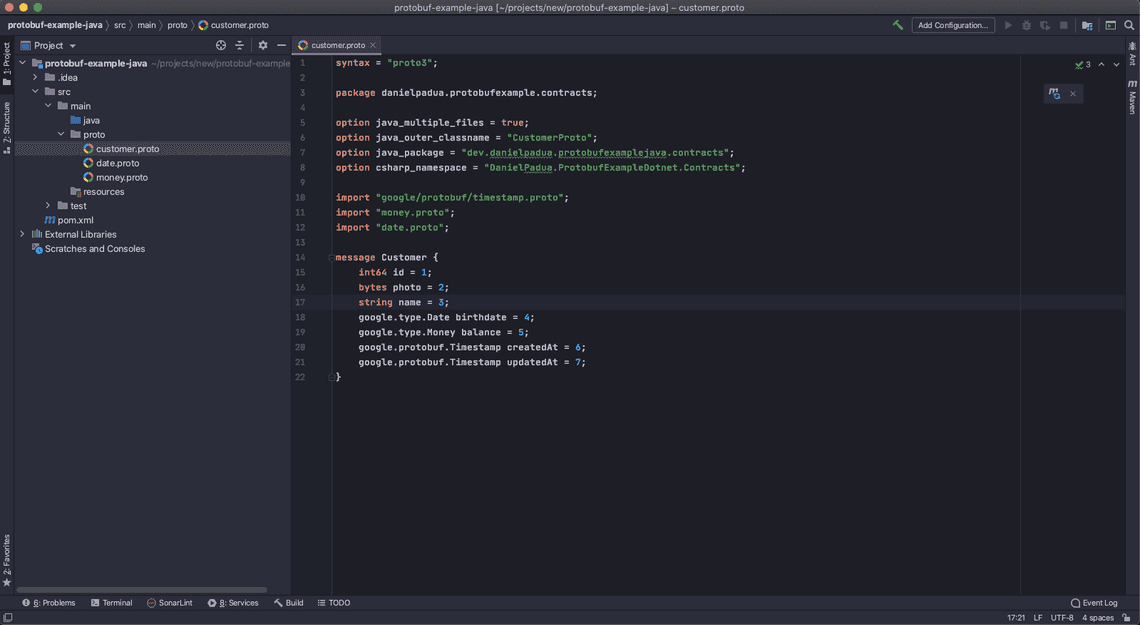This screenshot has height=625, width=1140.
Task: Change line ending via LF status item
Action: click(x=1038, y=617)
